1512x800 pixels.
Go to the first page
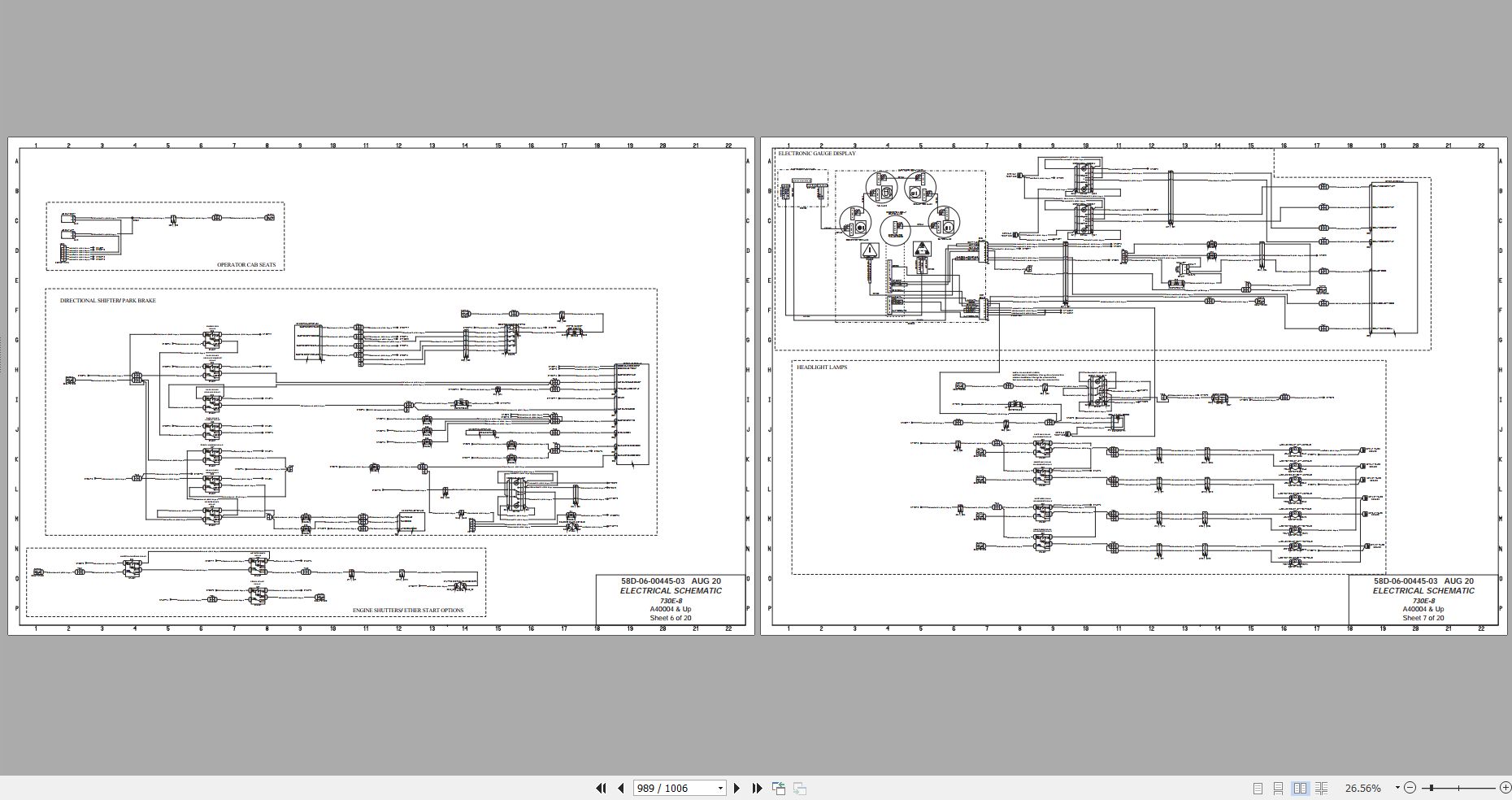[x=601, y=788]
